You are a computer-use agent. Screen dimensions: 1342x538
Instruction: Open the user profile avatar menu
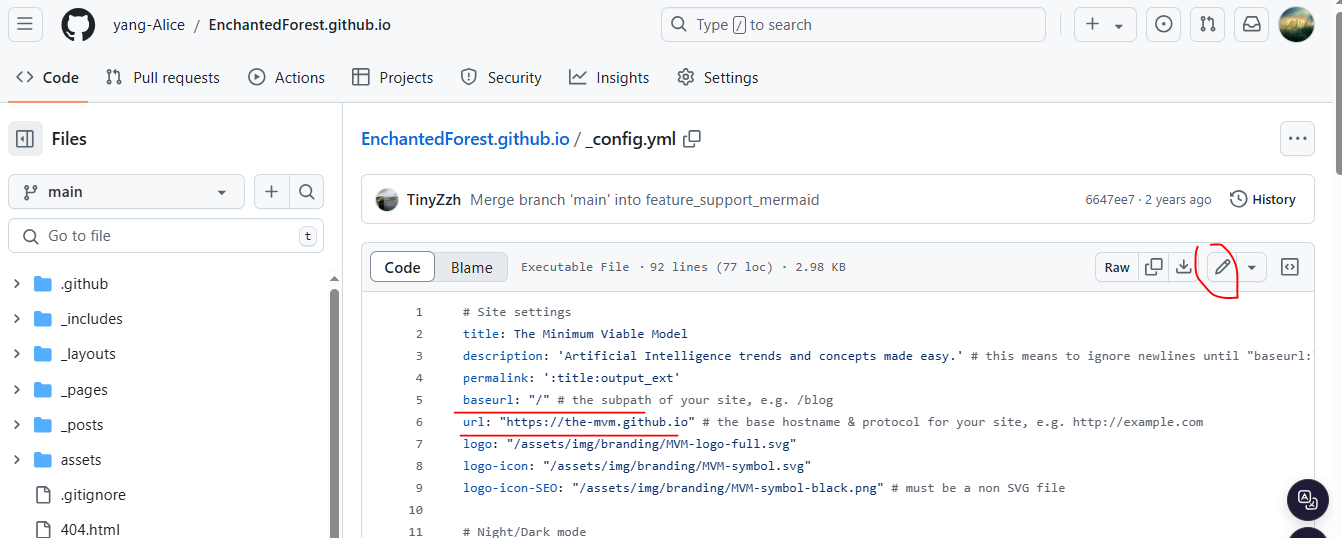1296,25
